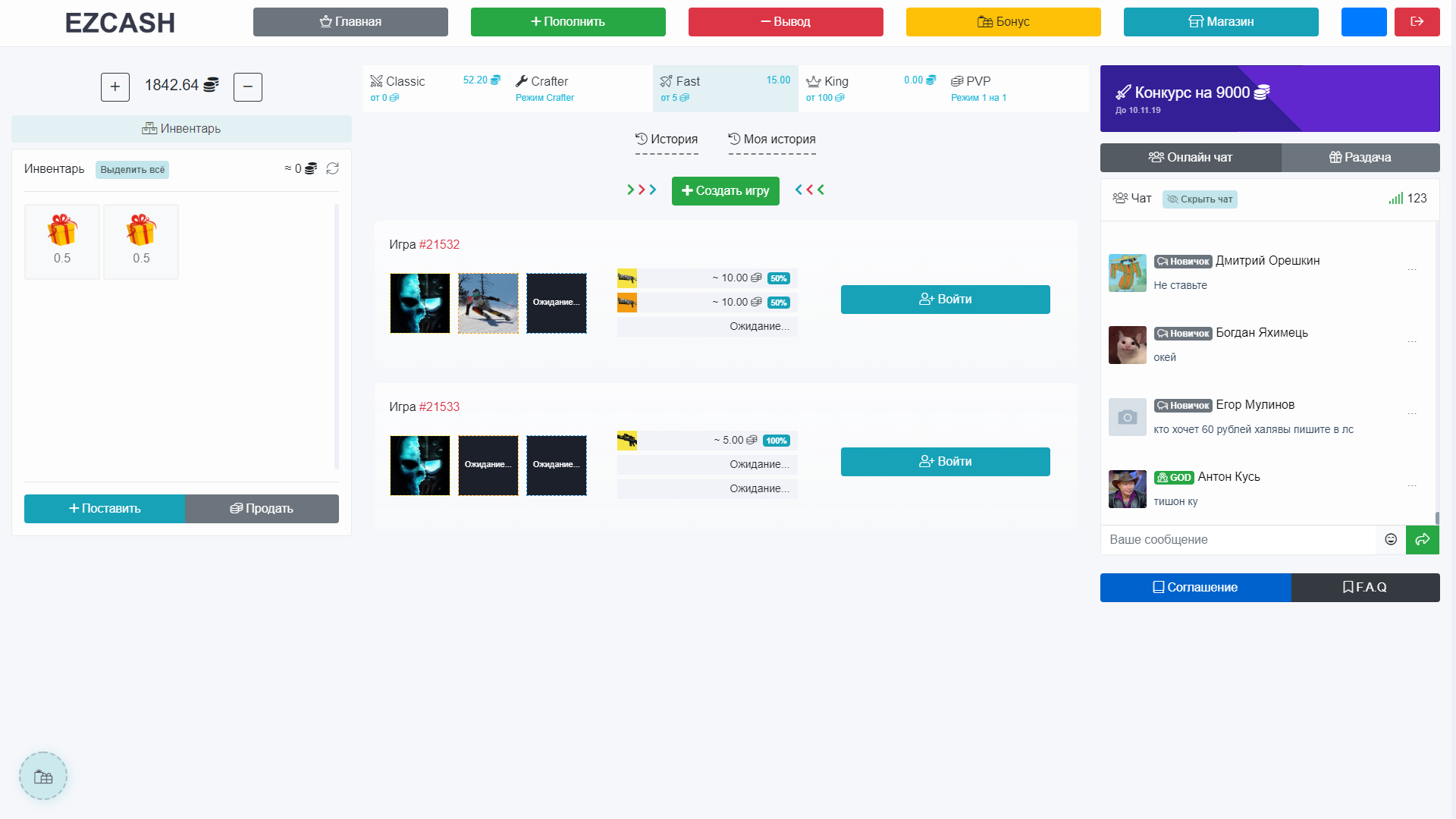Open the floating bonus gift icon
This screenshot has height=819, width=1456.
(x=43, y=776)
